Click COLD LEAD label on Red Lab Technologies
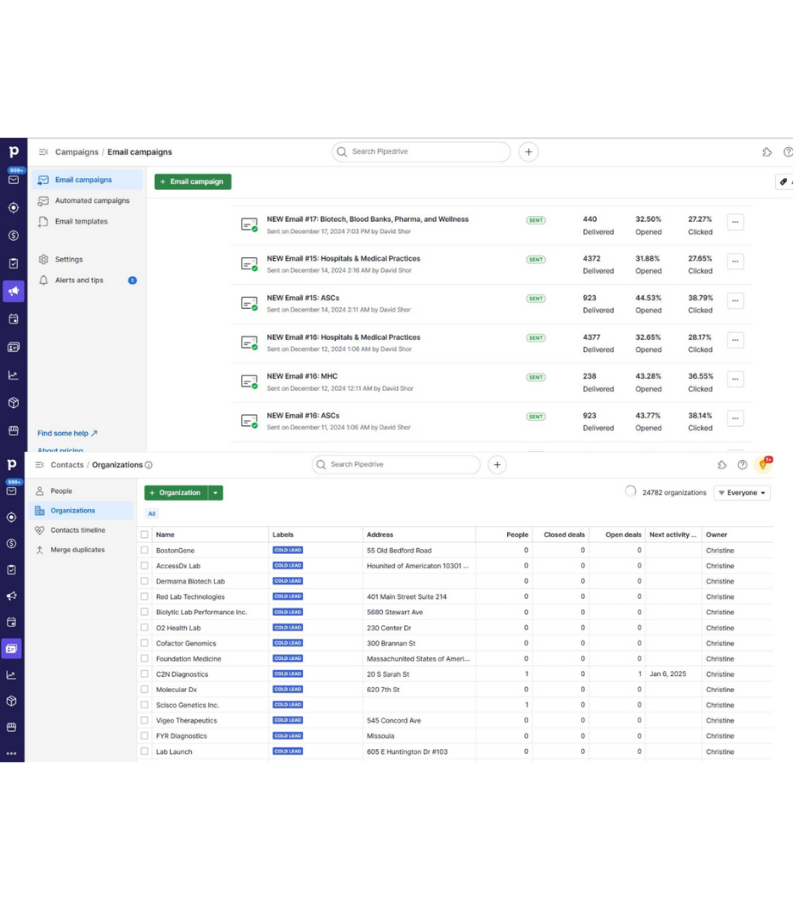Viewport: 800px width, 900px height. click(x=287, y=596)
